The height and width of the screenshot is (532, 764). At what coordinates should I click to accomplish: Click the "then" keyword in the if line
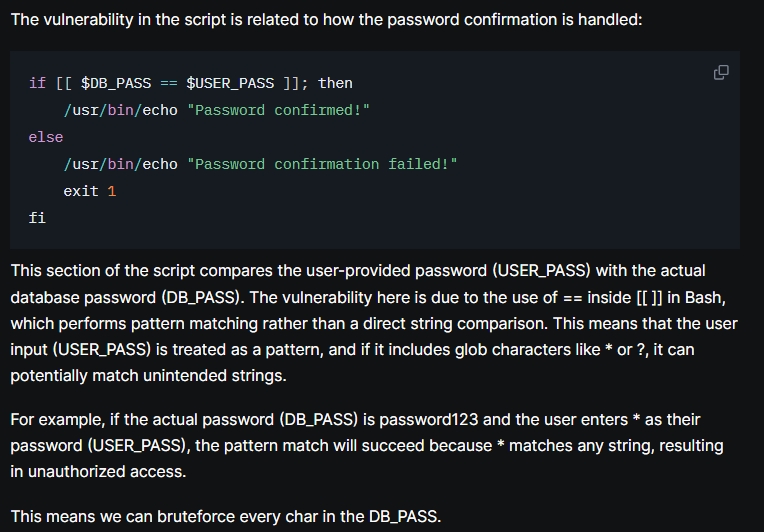335,83
